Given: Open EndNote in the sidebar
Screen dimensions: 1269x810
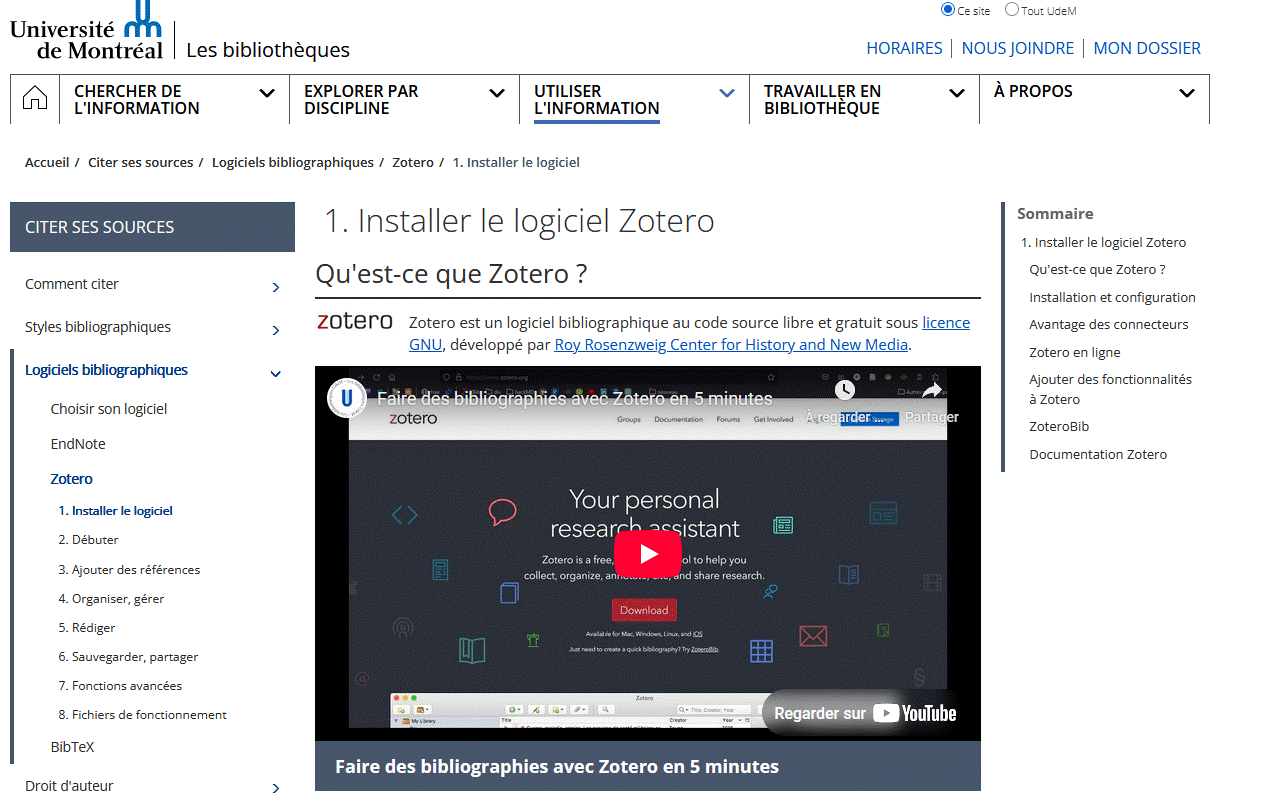Looking at the screenshot, I should pos(78,444).
